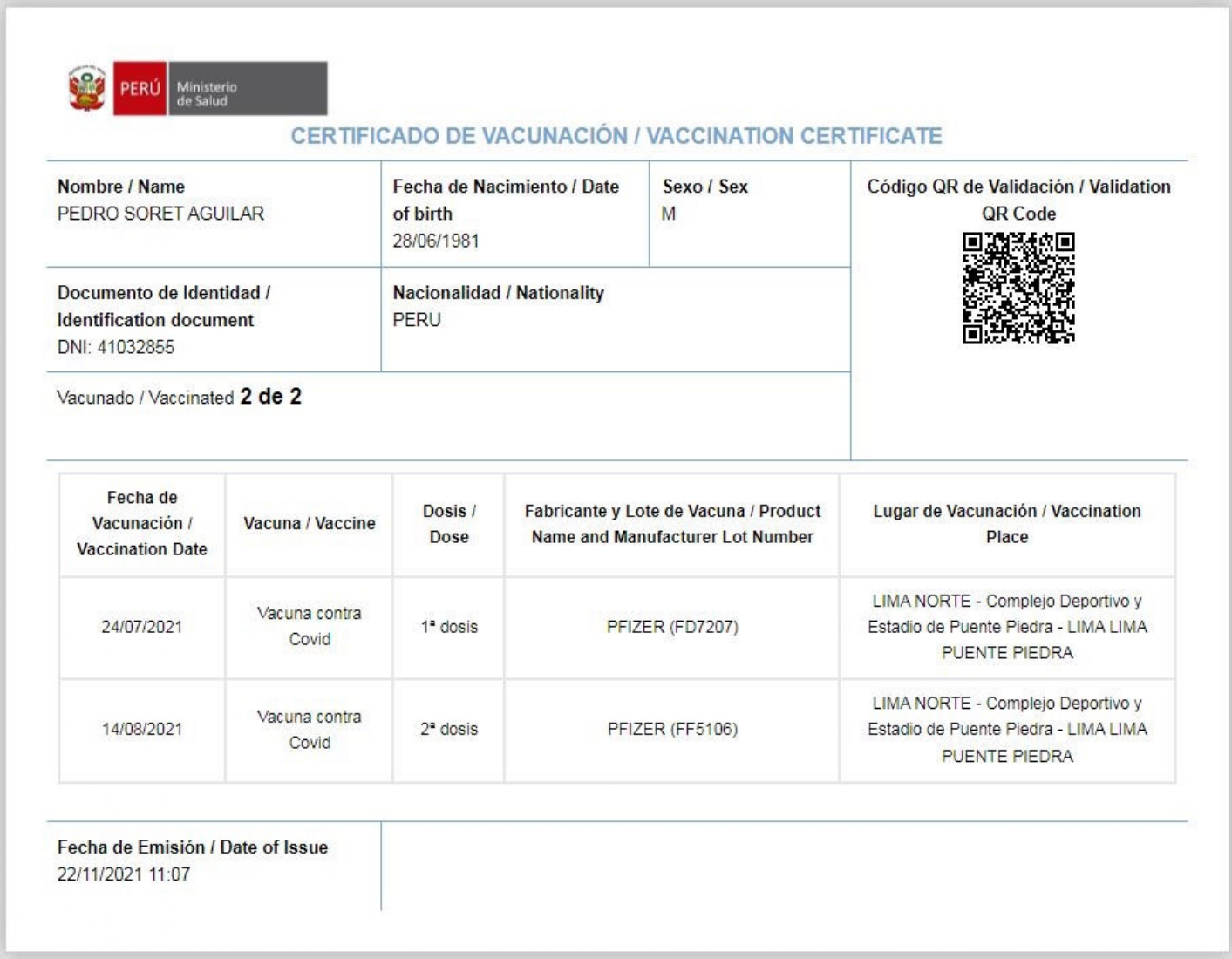Image resolution: width=1232 pixels, height=959 pixels.
Task: Click the sex value M
Action: [x=668, y=214]
